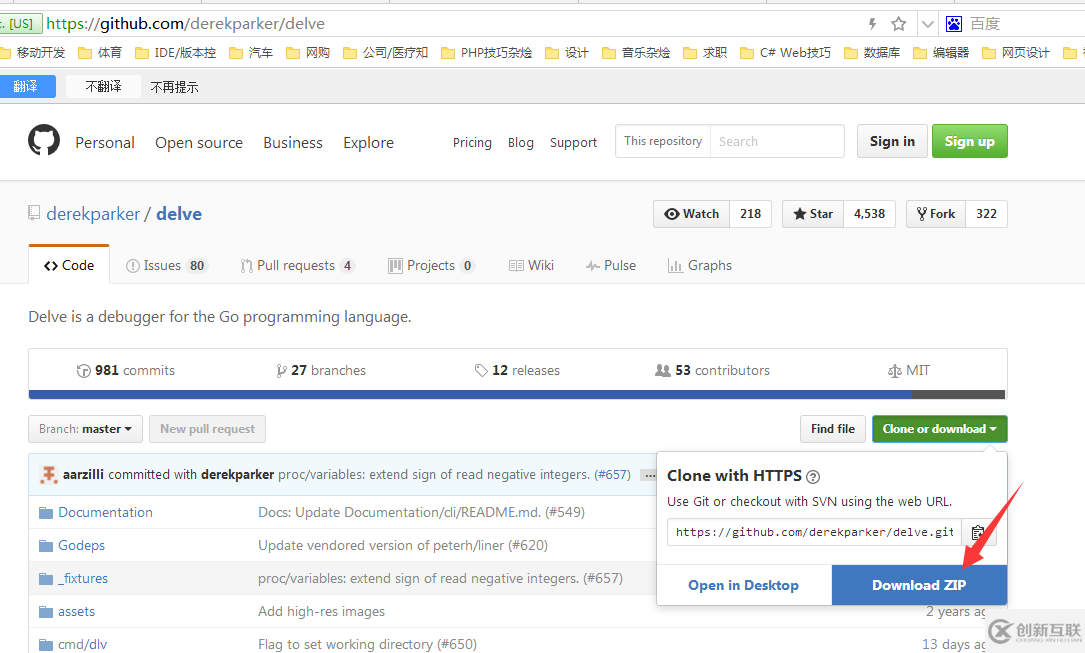This screenshot has width=1085, height=653.
Task: Switch to the Issues tab
Action: 165,266
